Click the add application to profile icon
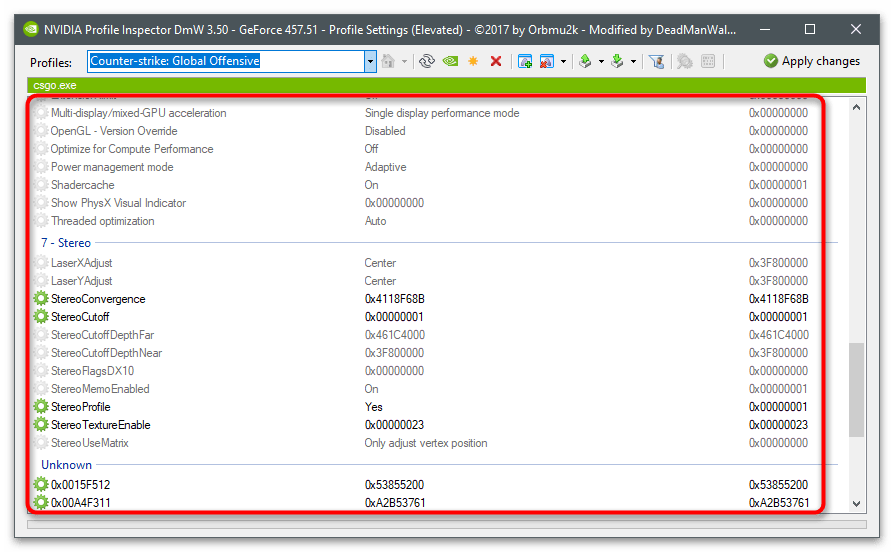The height and width of the screenshot is (552, 894). (x=525, y=61)
